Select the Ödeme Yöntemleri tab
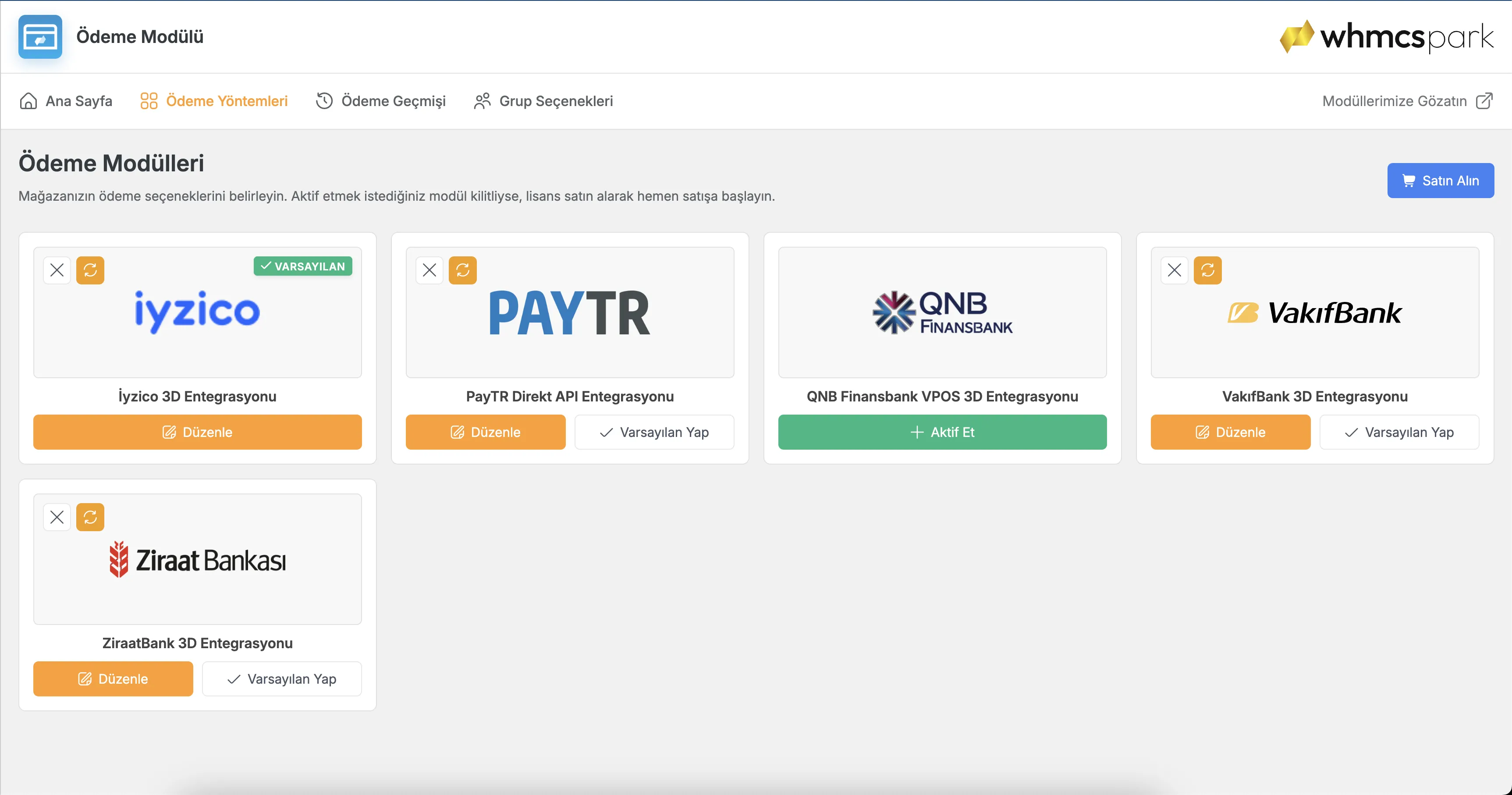 214,101
